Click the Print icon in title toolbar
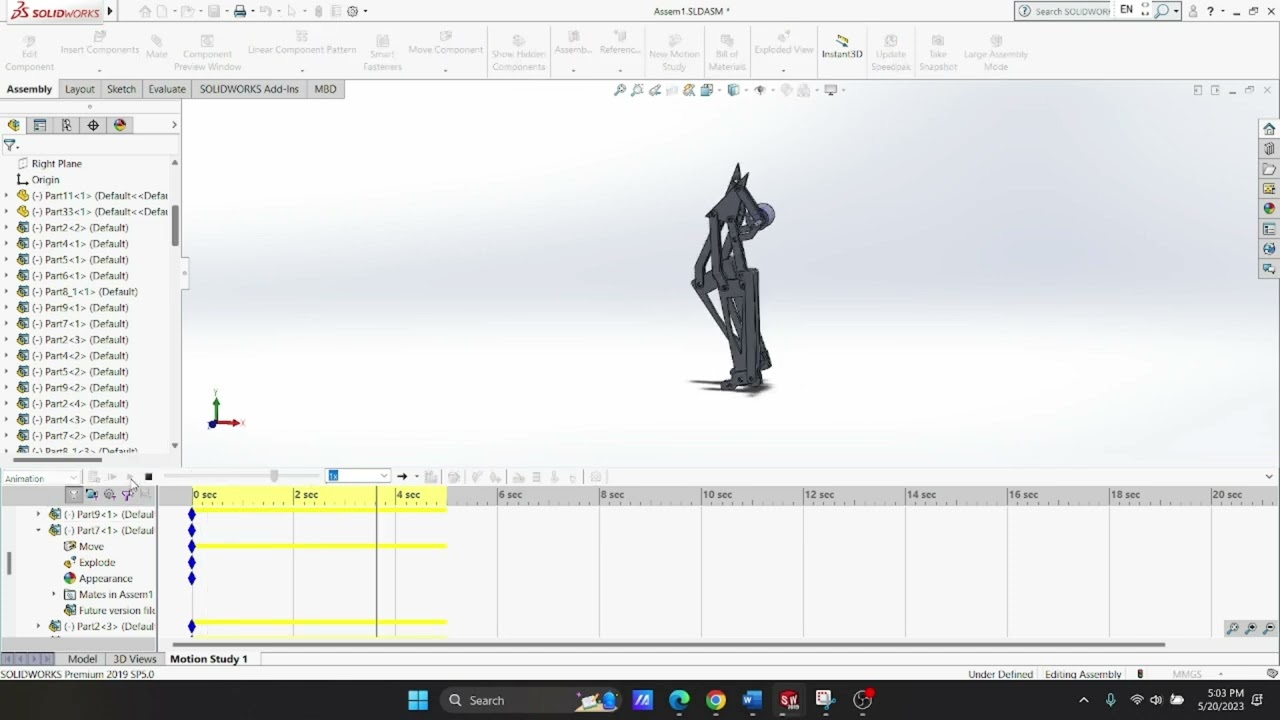The height and width of the screenshot is (720, 1280). tap(240, 11)
